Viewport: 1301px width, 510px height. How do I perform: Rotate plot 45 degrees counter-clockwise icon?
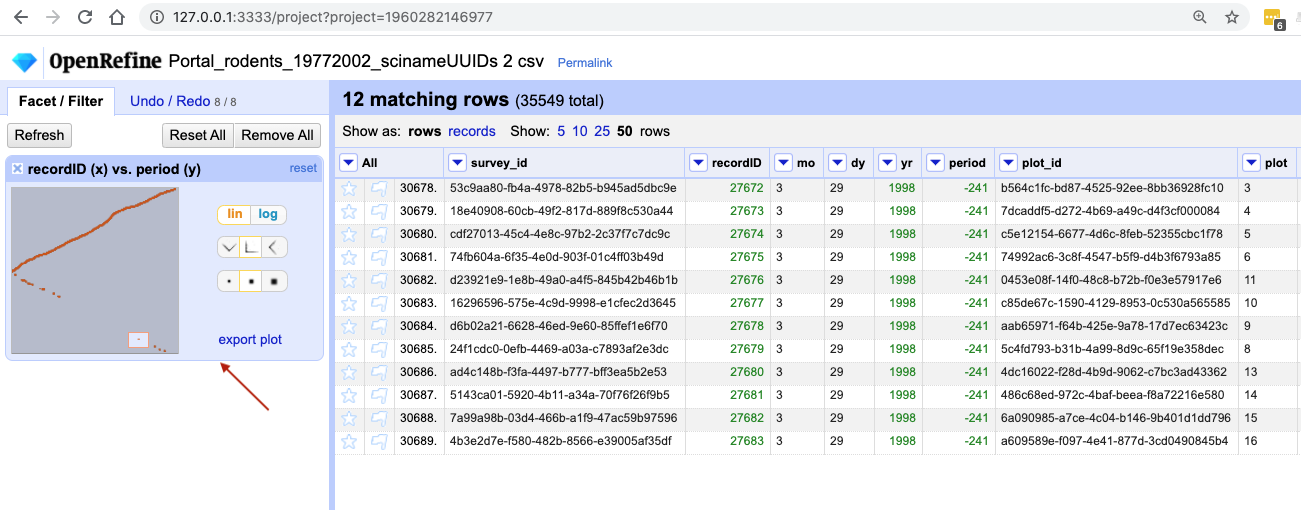click(229, 247)
